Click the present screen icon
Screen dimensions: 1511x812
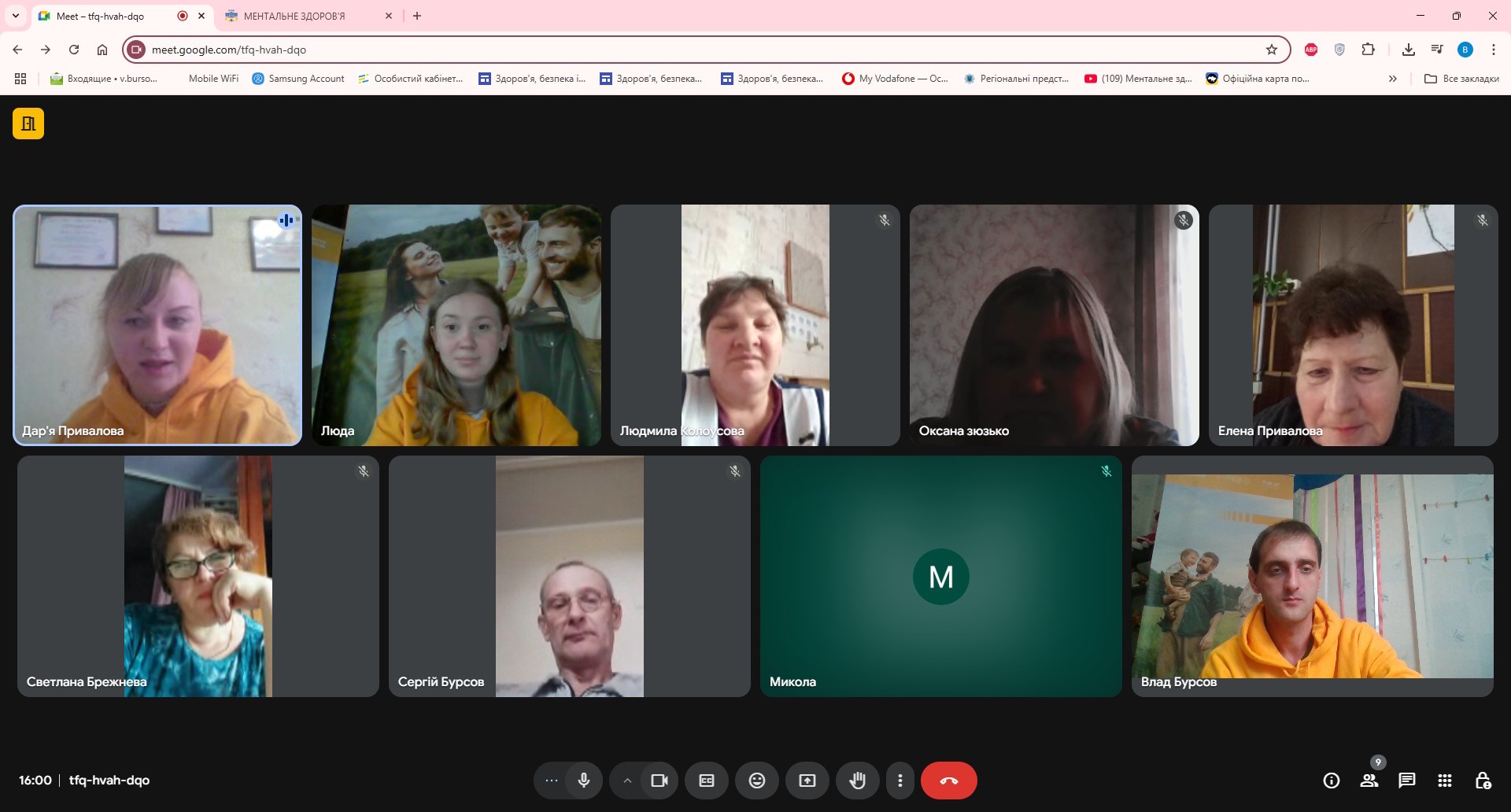(807, 781)
